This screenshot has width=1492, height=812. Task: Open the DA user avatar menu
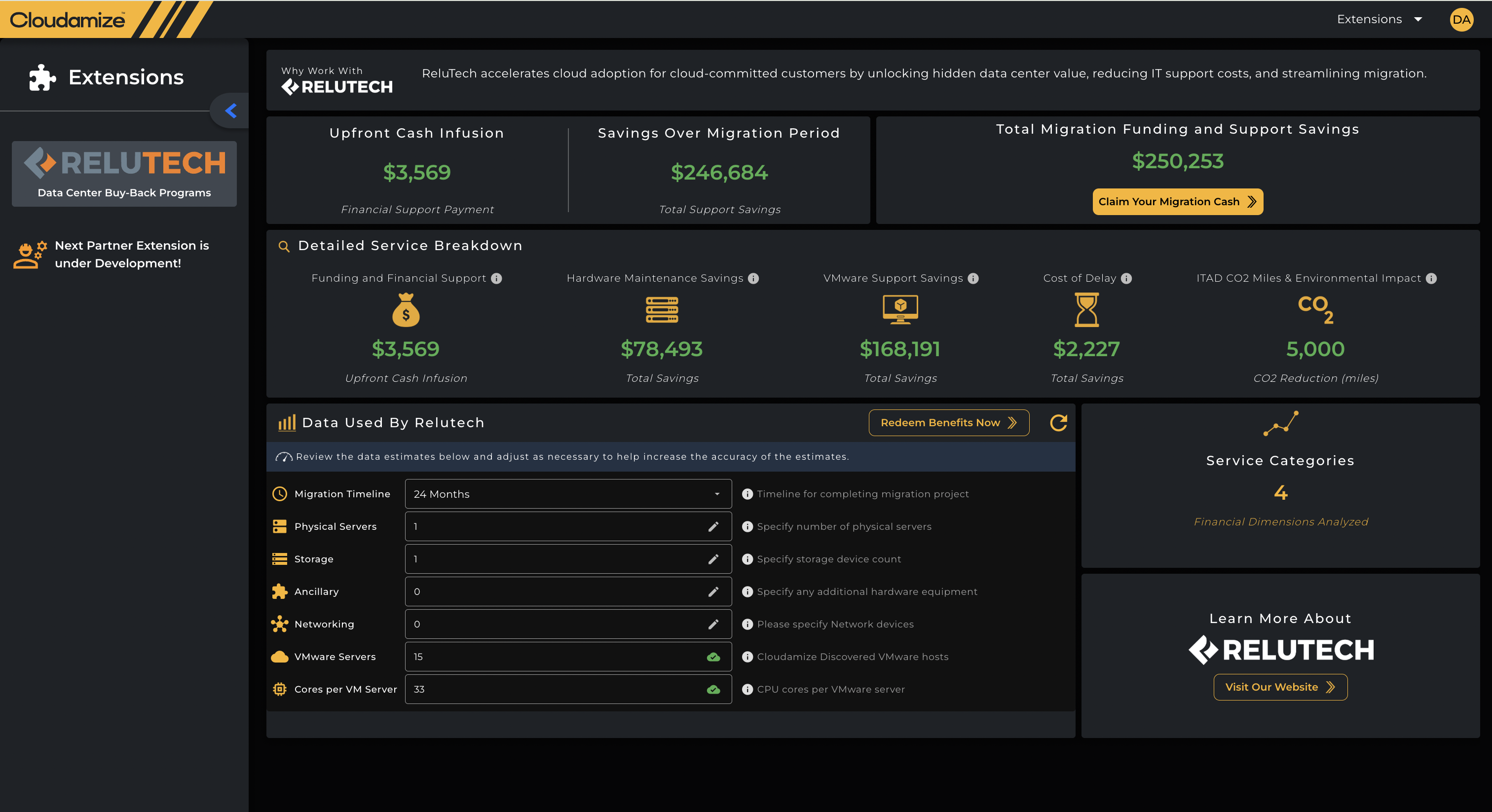click(x=1461, y=19)
